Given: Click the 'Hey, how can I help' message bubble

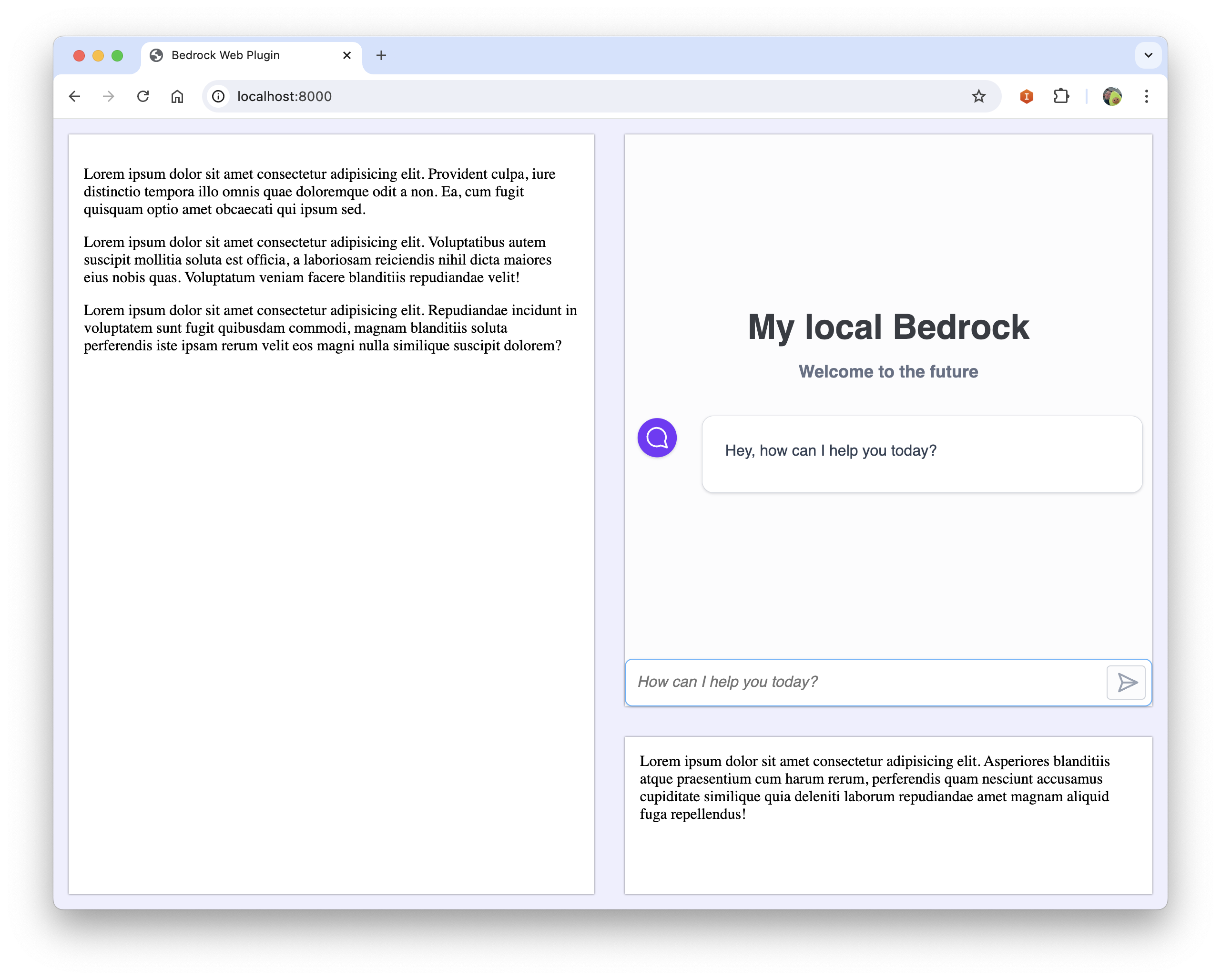Looking at the screenshot, I should pyautogui.click(x=921, y=454).
